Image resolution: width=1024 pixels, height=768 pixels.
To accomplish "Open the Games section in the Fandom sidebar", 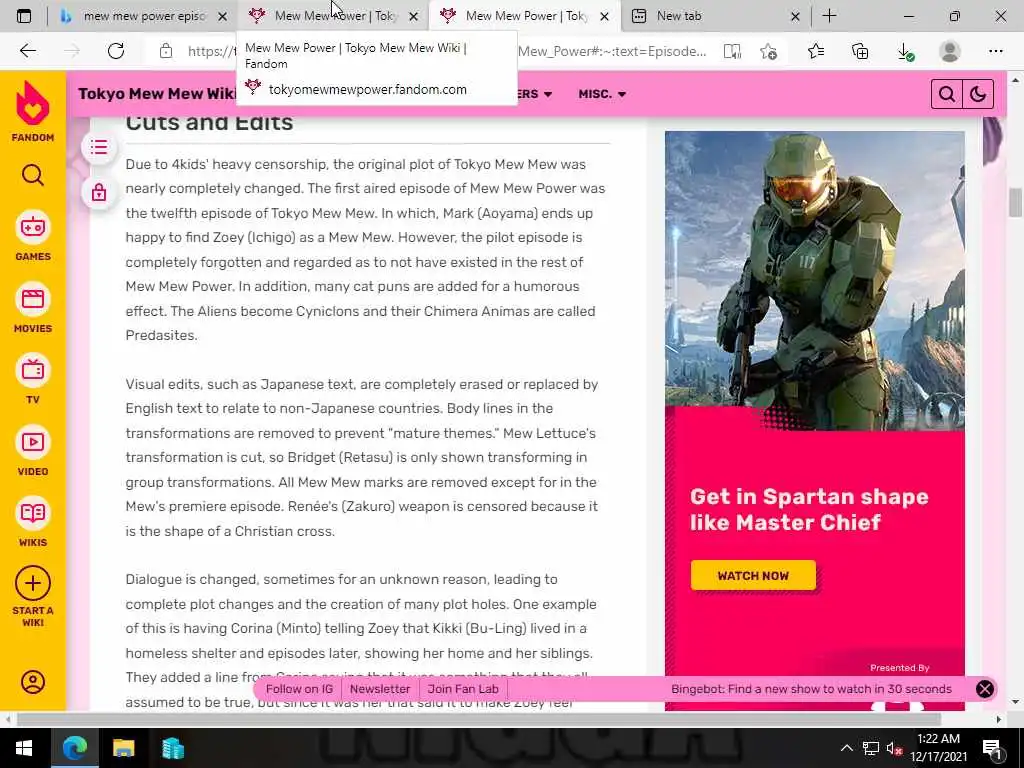I will point(33,236).
